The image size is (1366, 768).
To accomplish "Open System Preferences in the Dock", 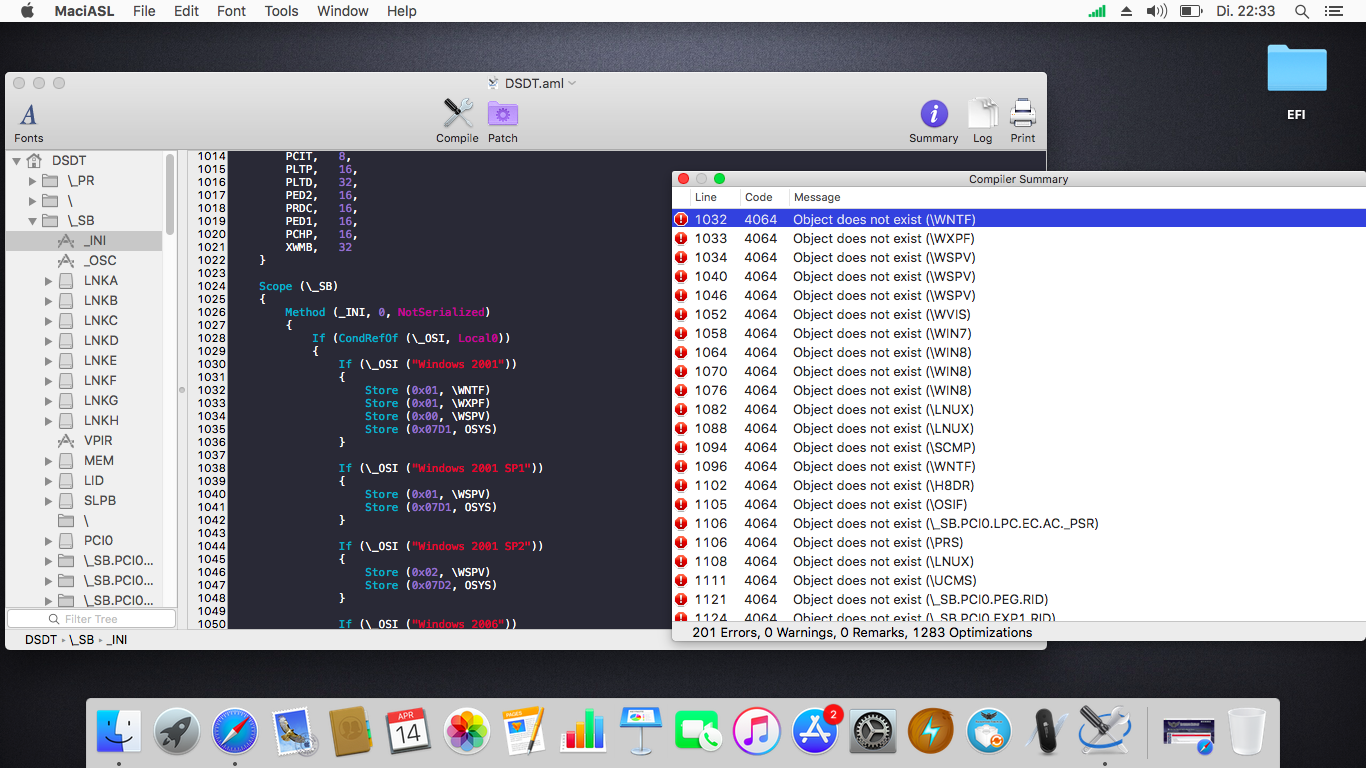I will click(872, 732).
